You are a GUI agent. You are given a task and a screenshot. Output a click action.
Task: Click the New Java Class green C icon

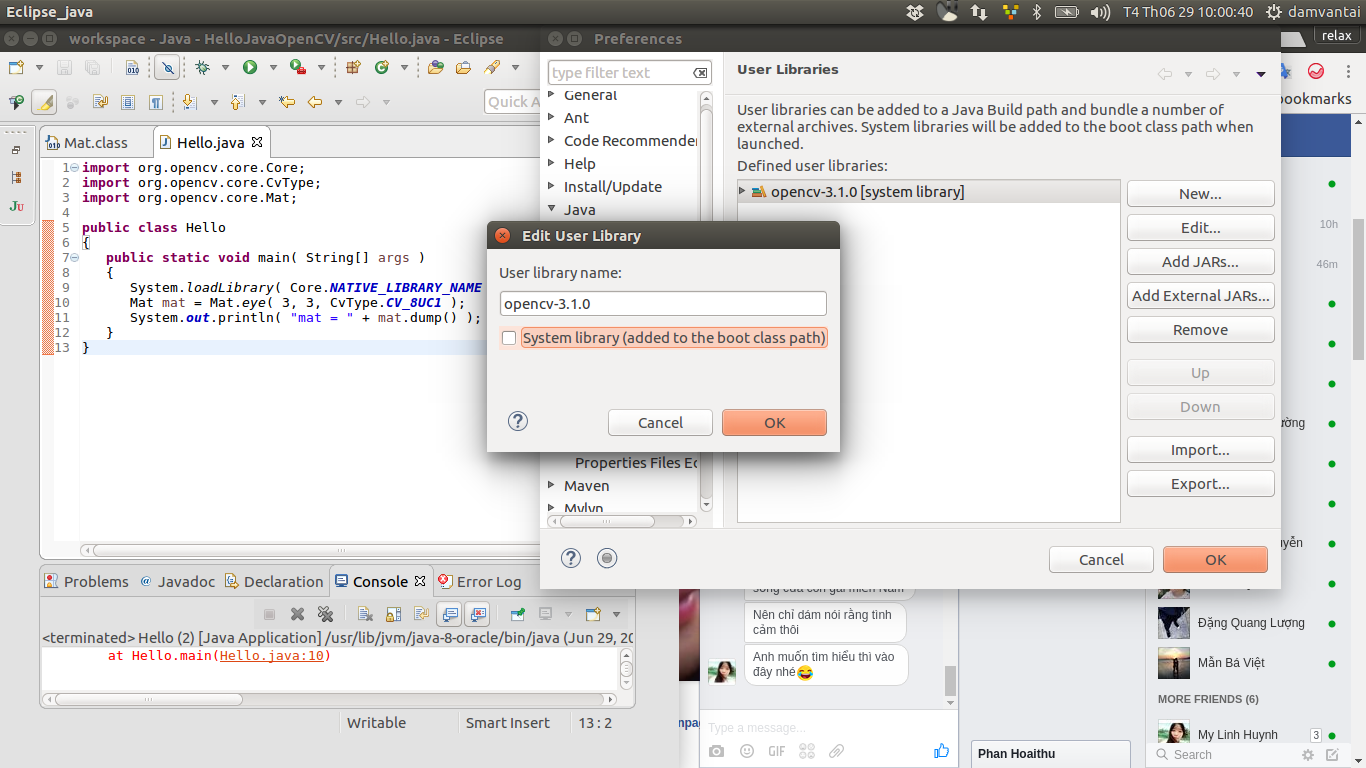(x=381, y=67)
